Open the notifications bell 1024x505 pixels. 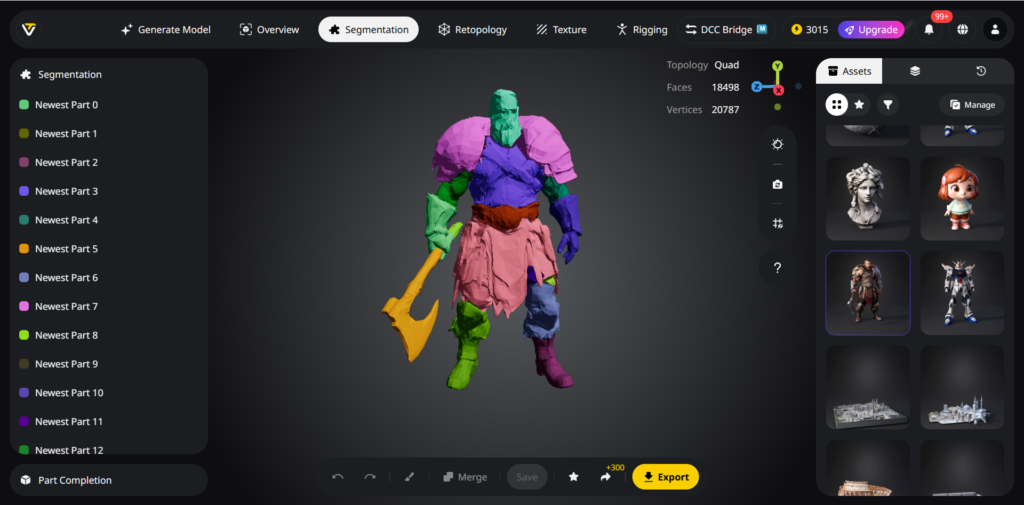click(x=929, y=30)
